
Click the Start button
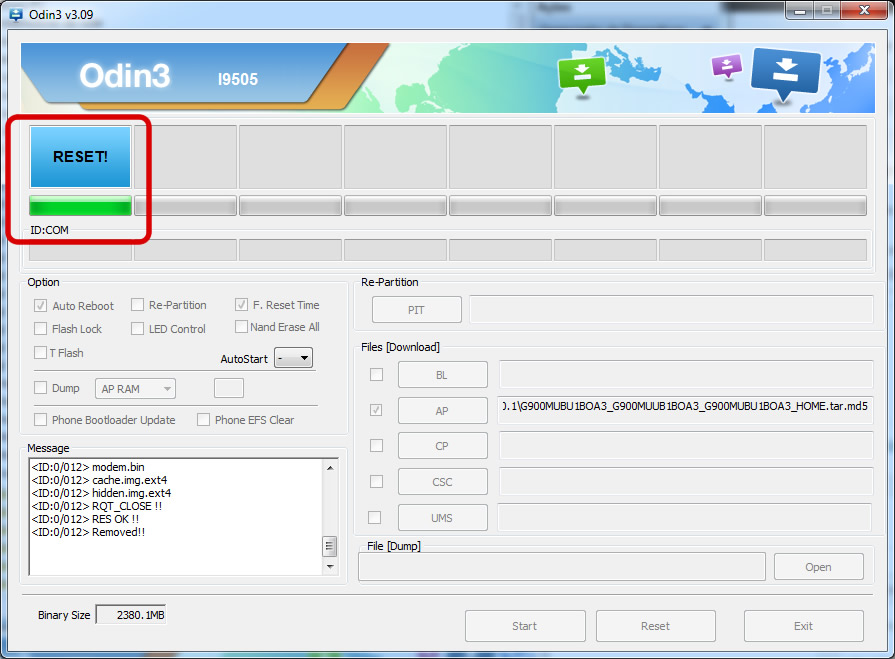525,626
